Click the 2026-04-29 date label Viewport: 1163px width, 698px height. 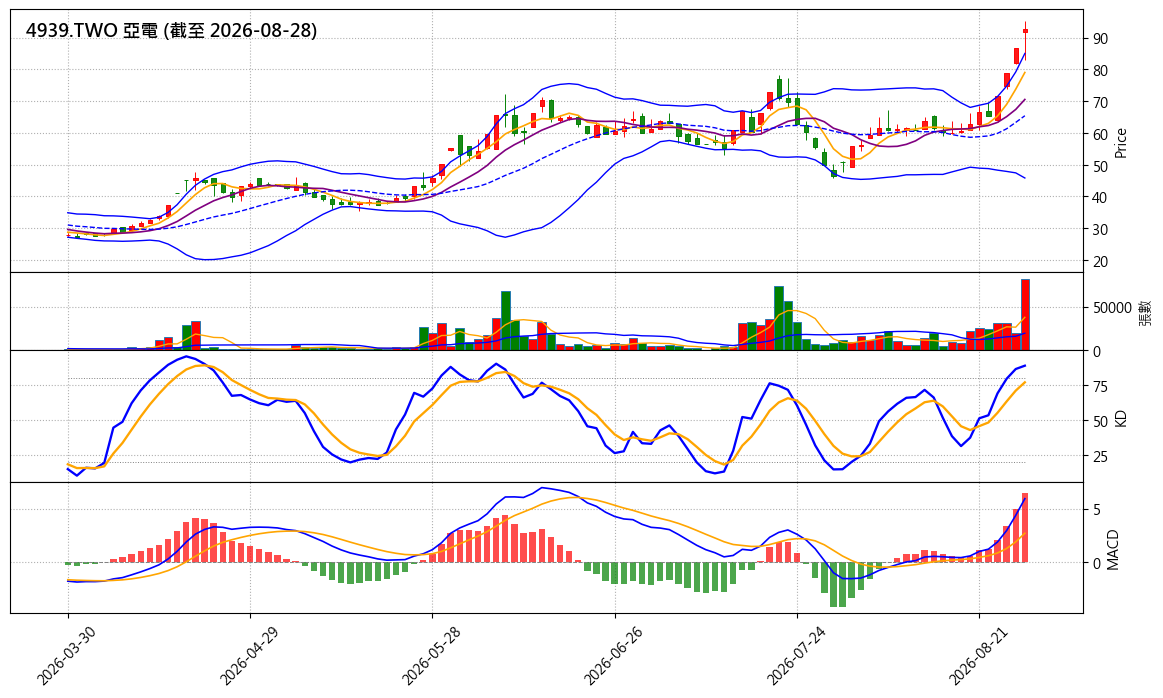tap(248, 656)
